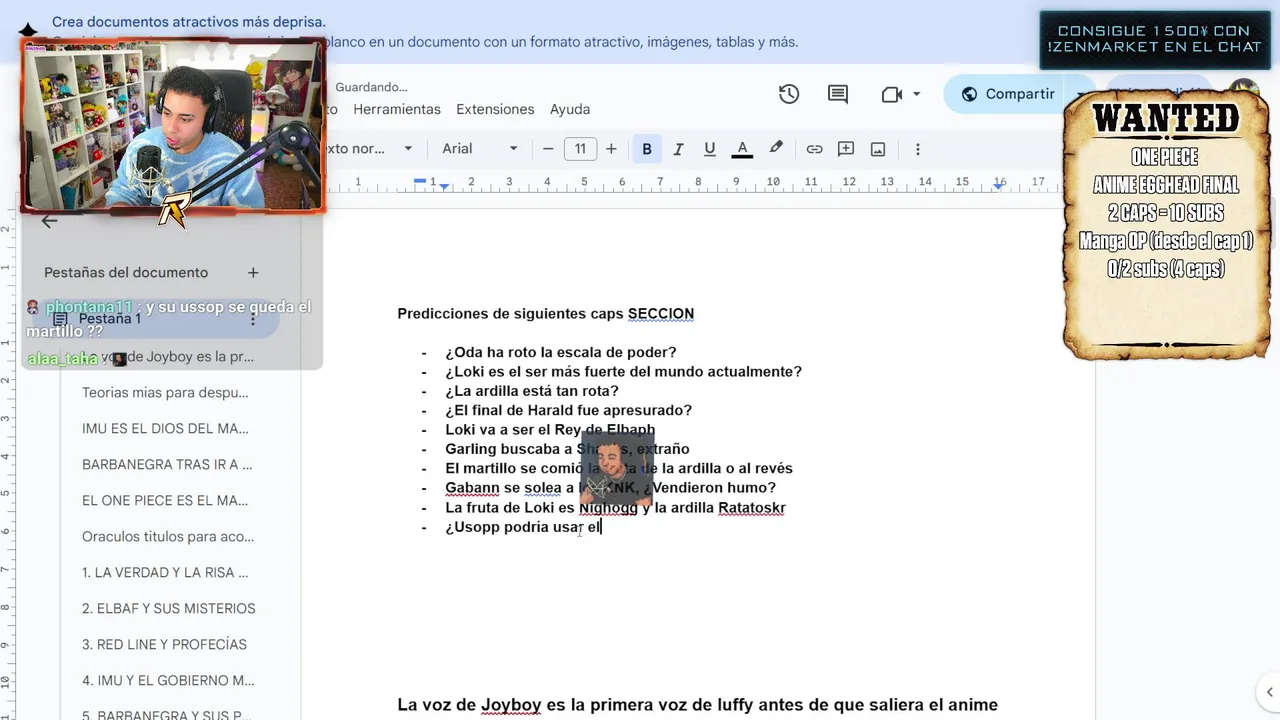Toggle italic formatting
The image size is (1280, 720).
[678, 149]
